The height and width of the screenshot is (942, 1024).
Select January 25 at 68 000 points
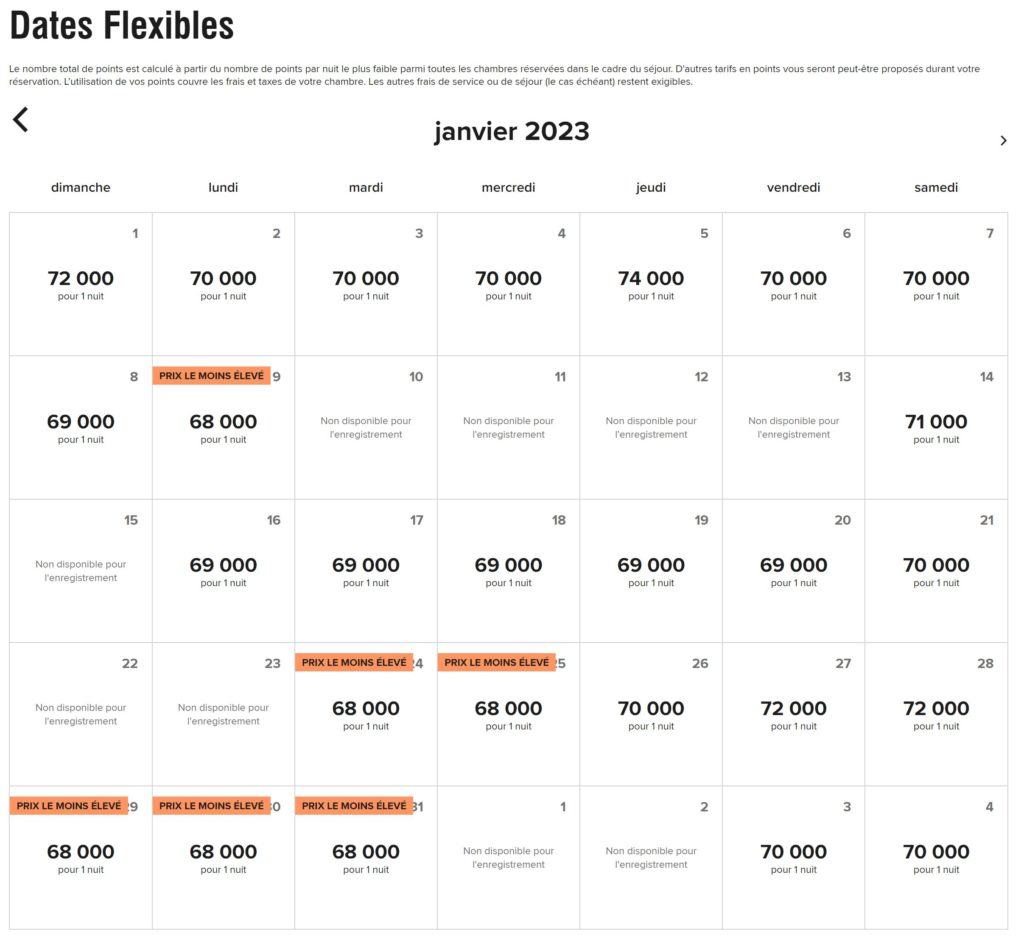tap(508, 714)
